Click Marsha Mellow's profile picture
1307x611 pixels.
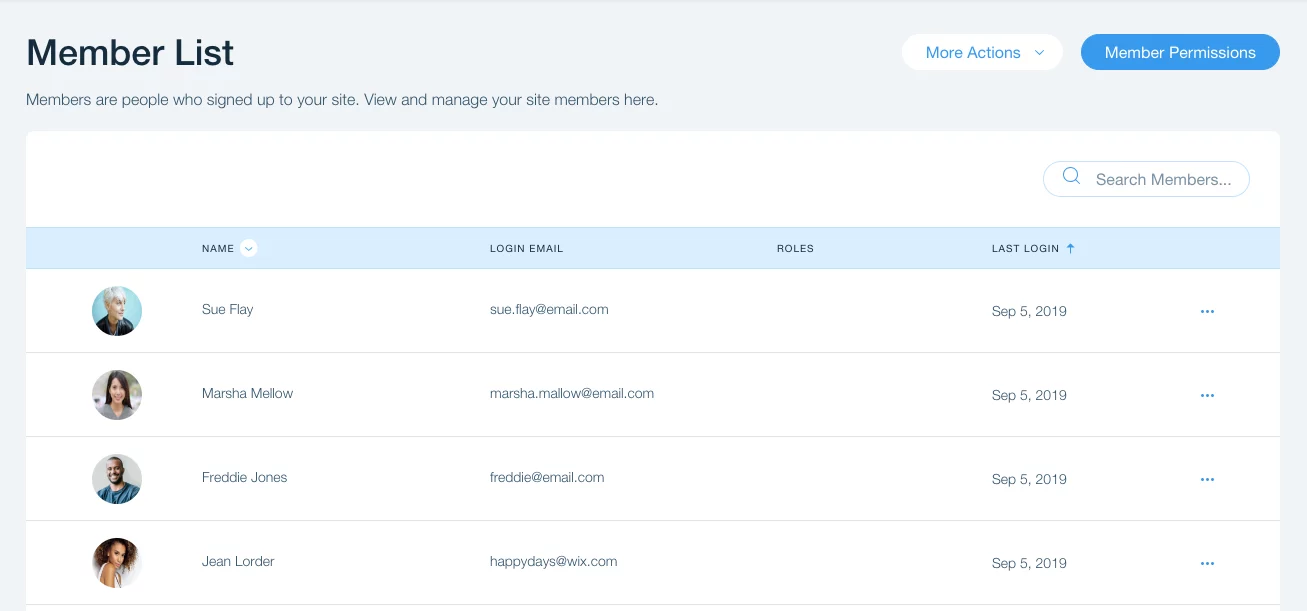pyautogui.click(x=117, y=395)
